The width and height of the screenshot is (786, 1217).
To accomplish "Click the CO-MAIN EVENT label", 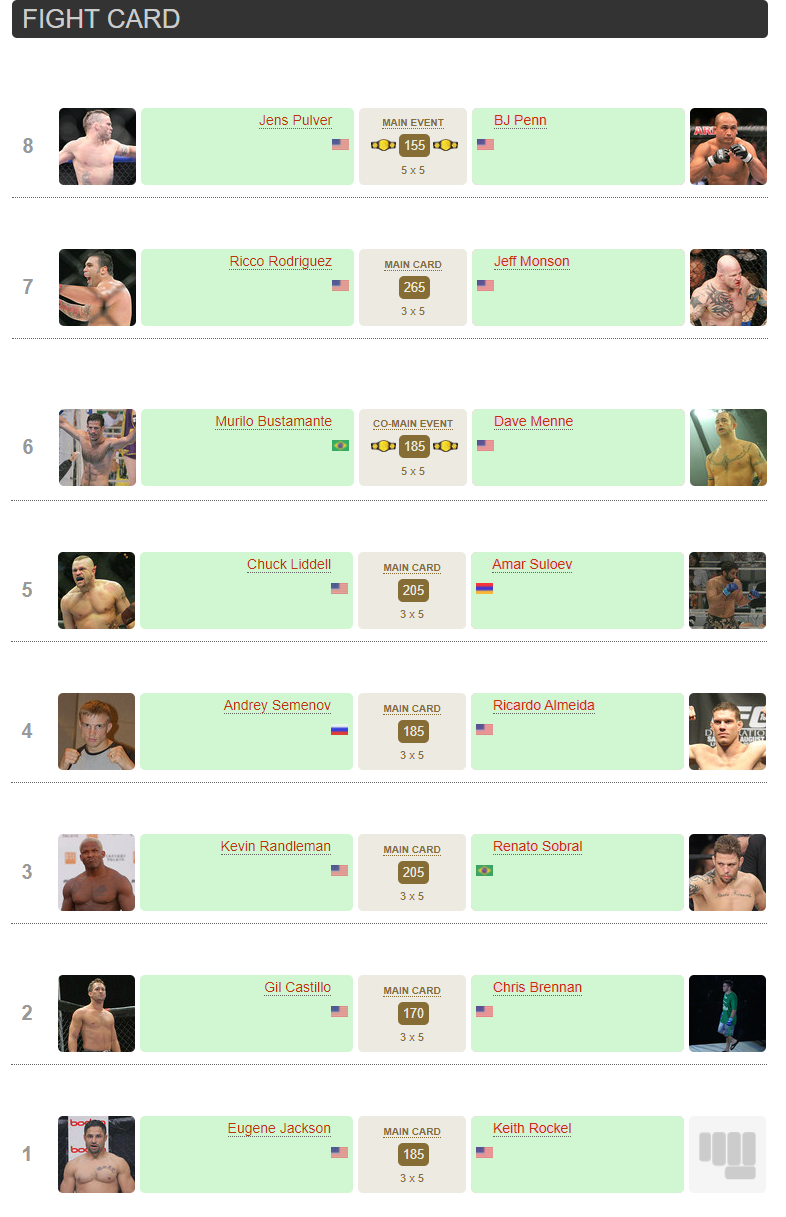I will coord(413,424).
